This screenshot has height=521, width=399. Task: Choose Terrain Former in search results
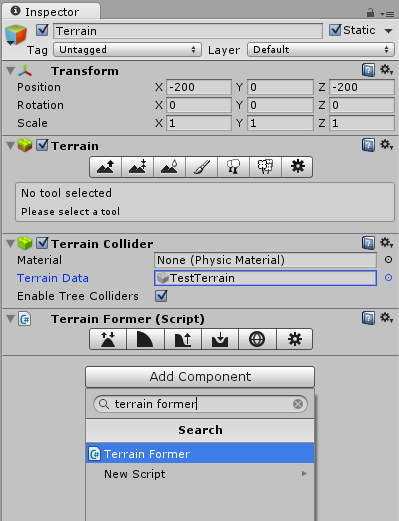point(200,453)
